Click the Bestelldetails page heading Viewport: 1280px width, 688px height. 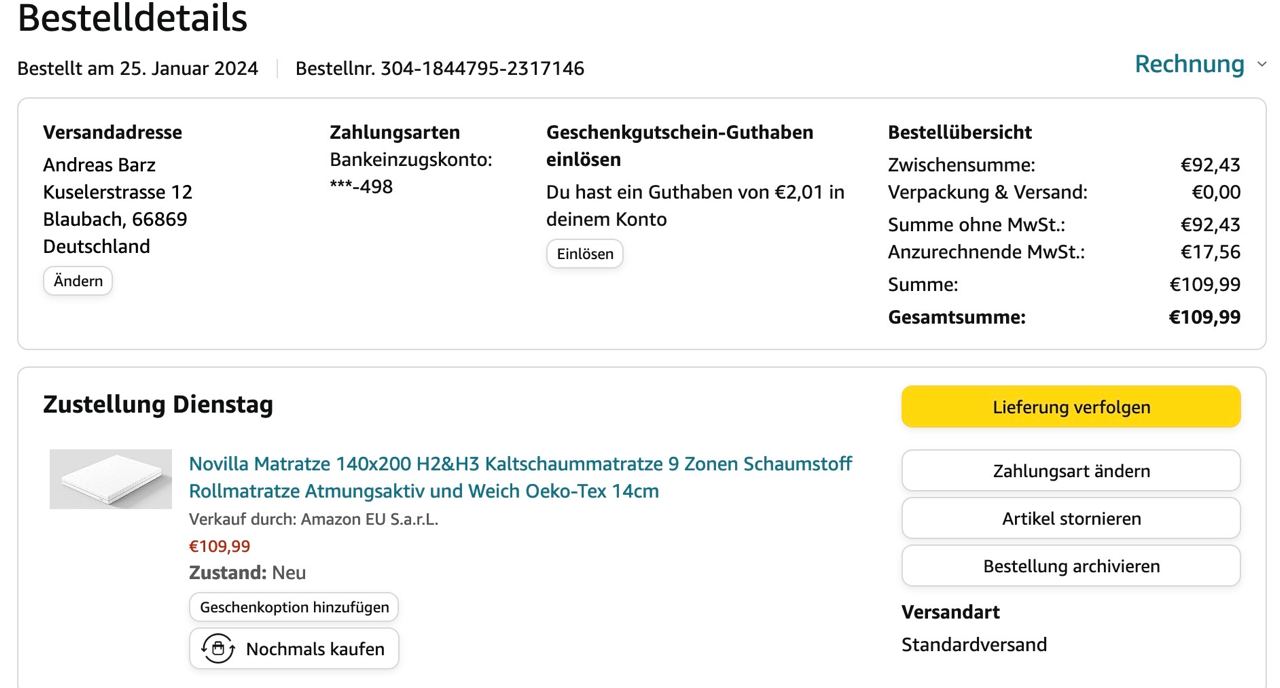coord(133,18)
